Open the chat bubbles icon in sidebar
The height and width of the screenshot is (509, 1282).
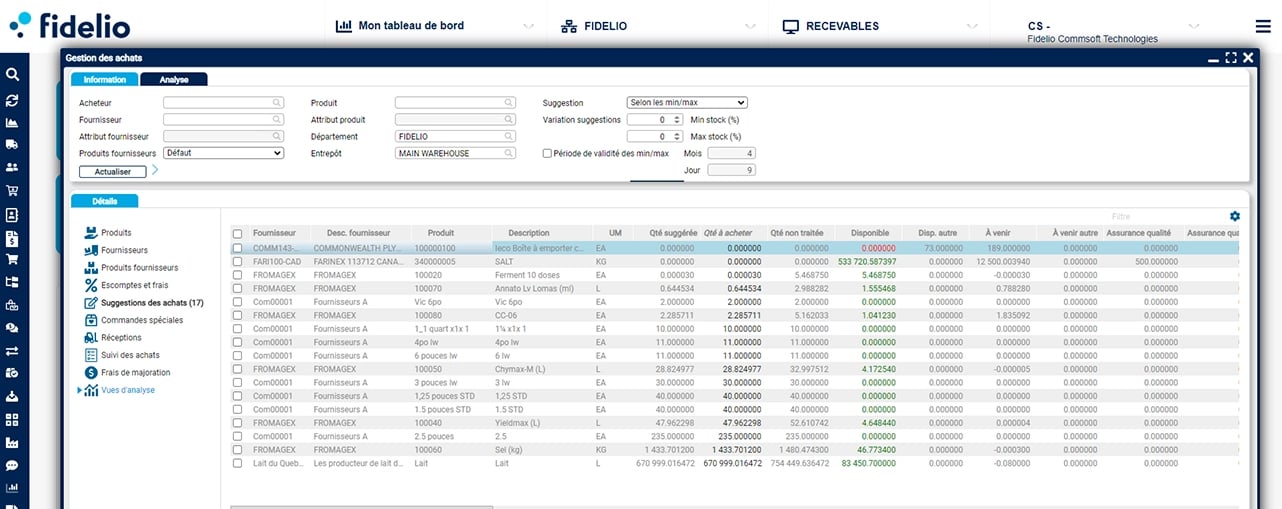[12, 328]
